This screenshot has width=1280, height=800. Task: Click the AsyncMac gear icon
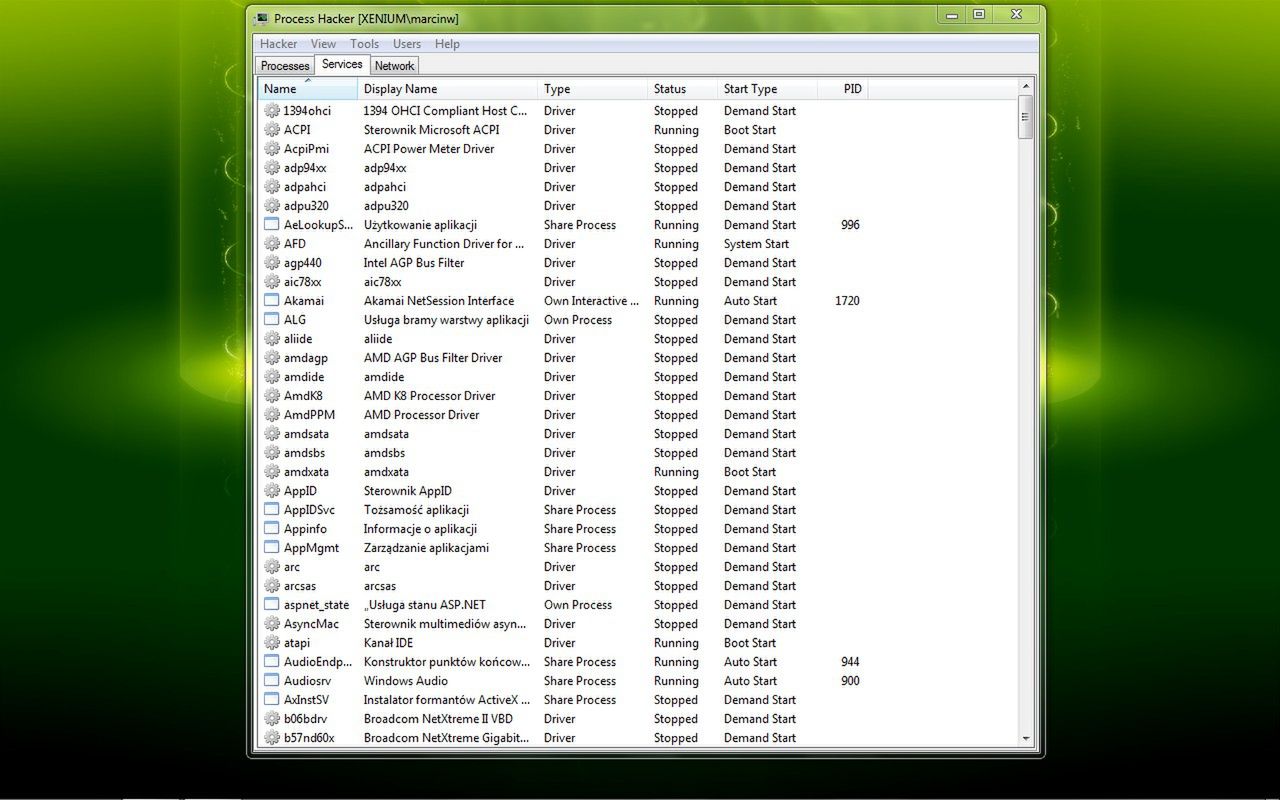pos(272,624)
